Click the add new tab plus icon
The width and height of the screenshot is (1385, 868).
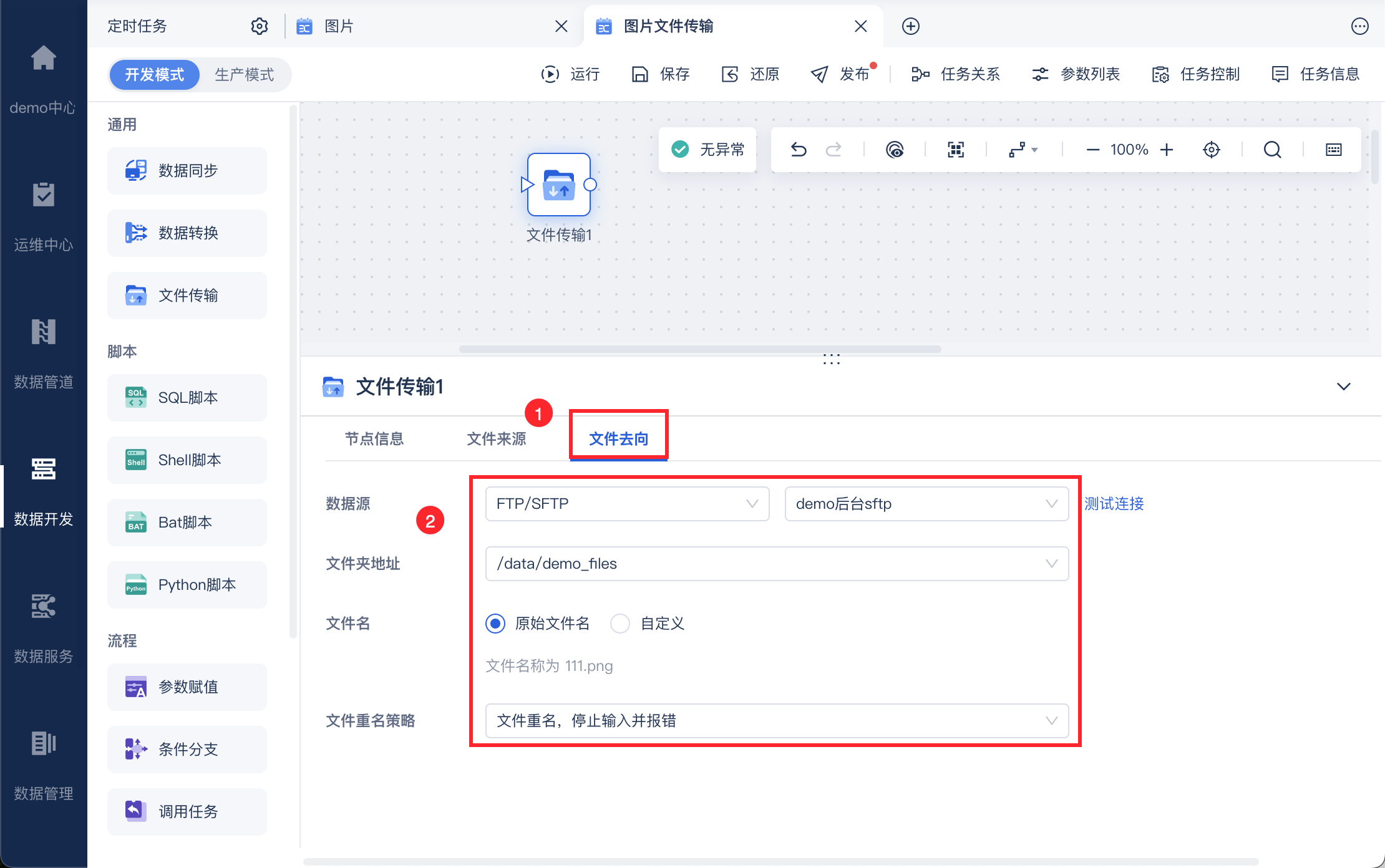[910, 26]
